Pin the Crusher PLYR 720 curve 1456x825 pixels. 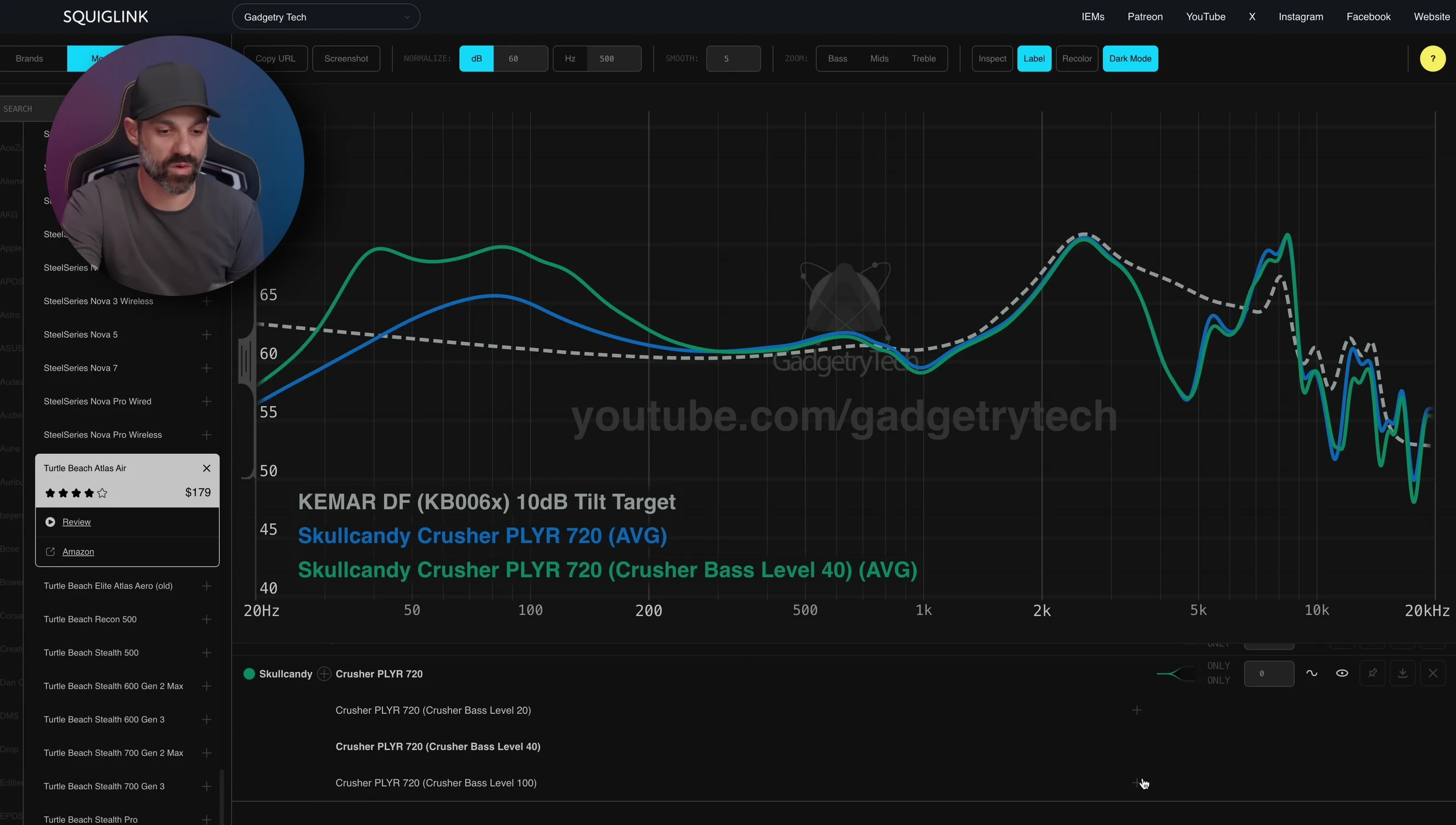point(1372,673)
